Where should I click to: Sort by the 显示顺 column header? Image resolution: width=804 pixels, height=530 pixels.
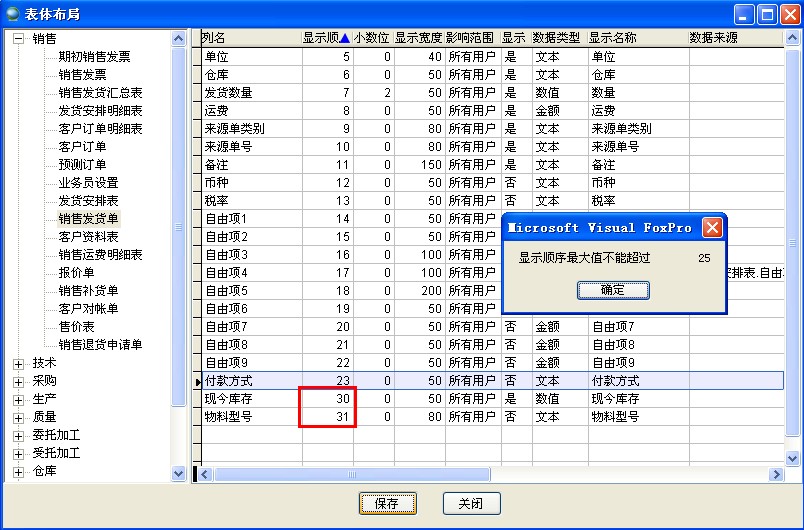326,38
